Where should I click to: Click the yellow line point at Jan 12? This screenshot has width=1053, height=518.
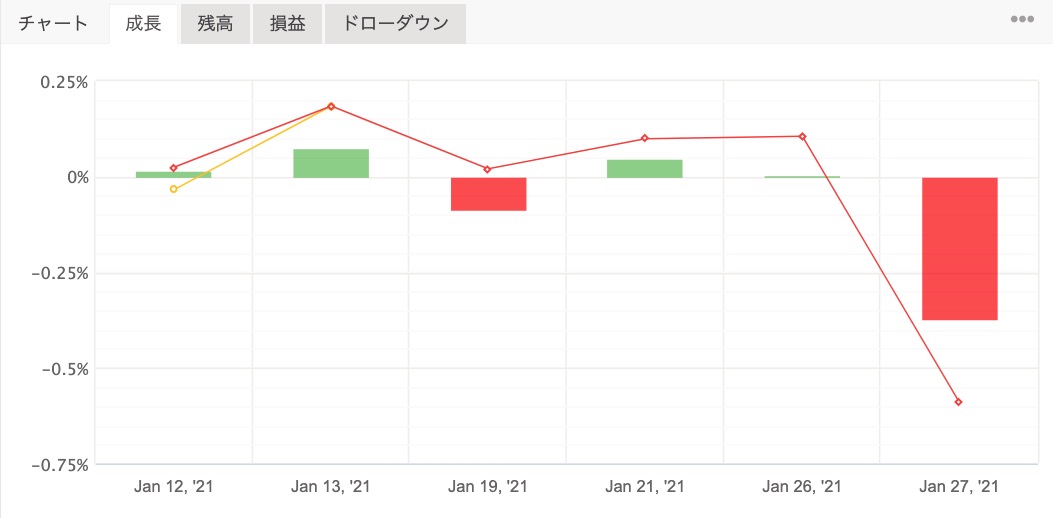[x=174, y=189]
